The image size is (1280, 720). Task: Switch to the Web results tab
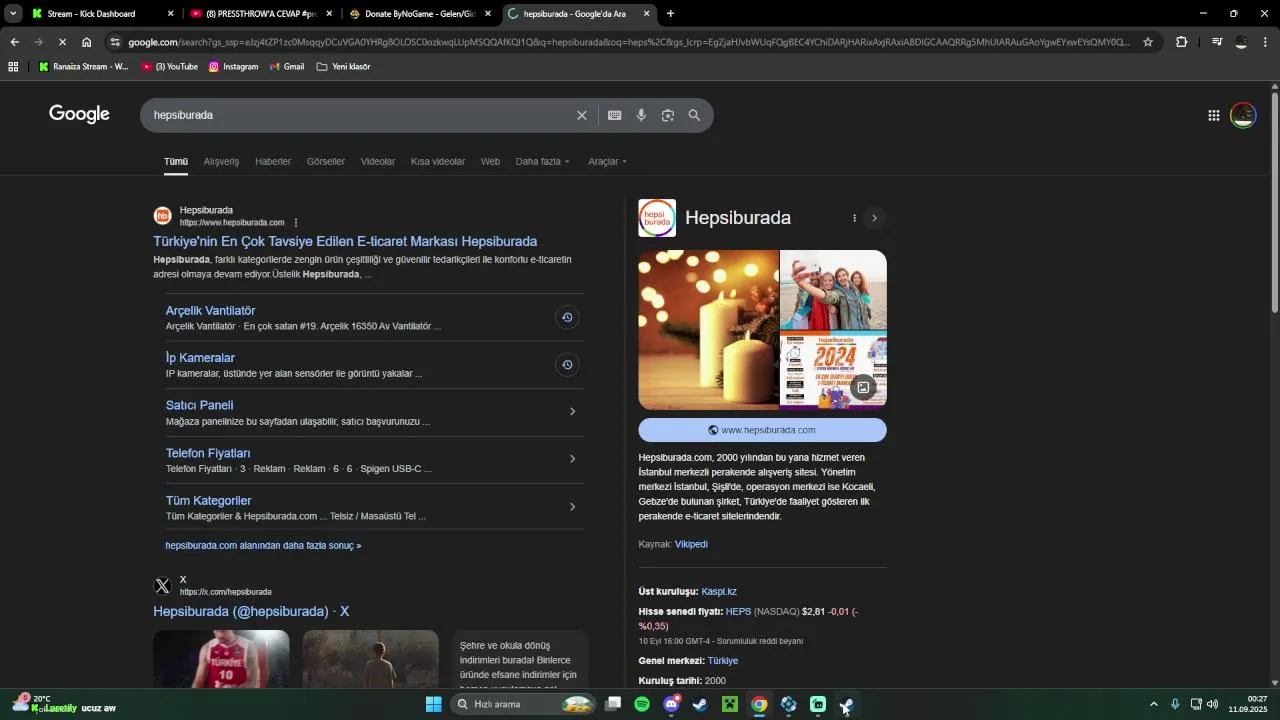tap(490, 161)
